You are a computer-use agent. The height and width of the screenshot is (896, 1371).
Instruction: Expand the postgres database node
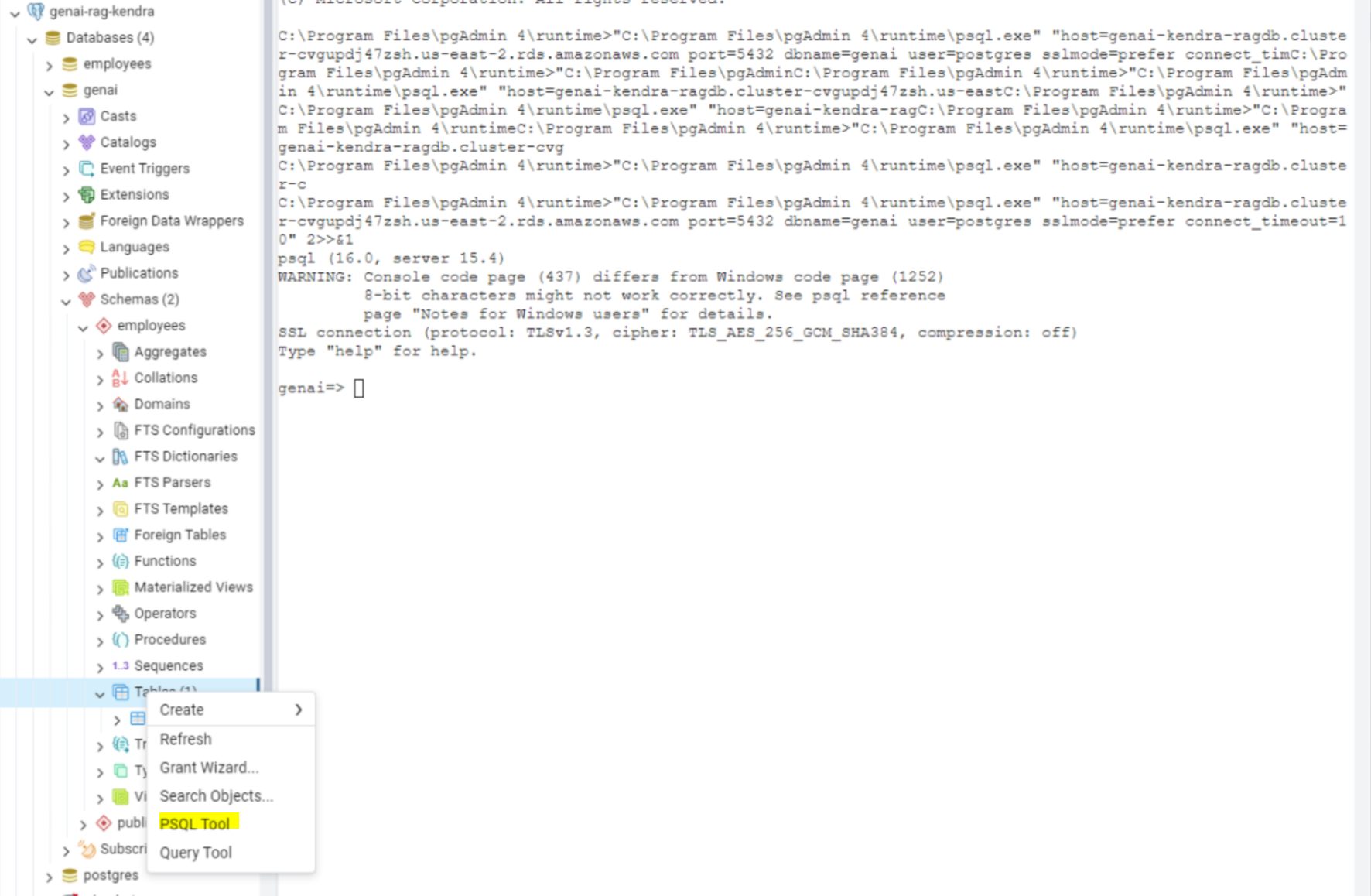coord(49,875)
